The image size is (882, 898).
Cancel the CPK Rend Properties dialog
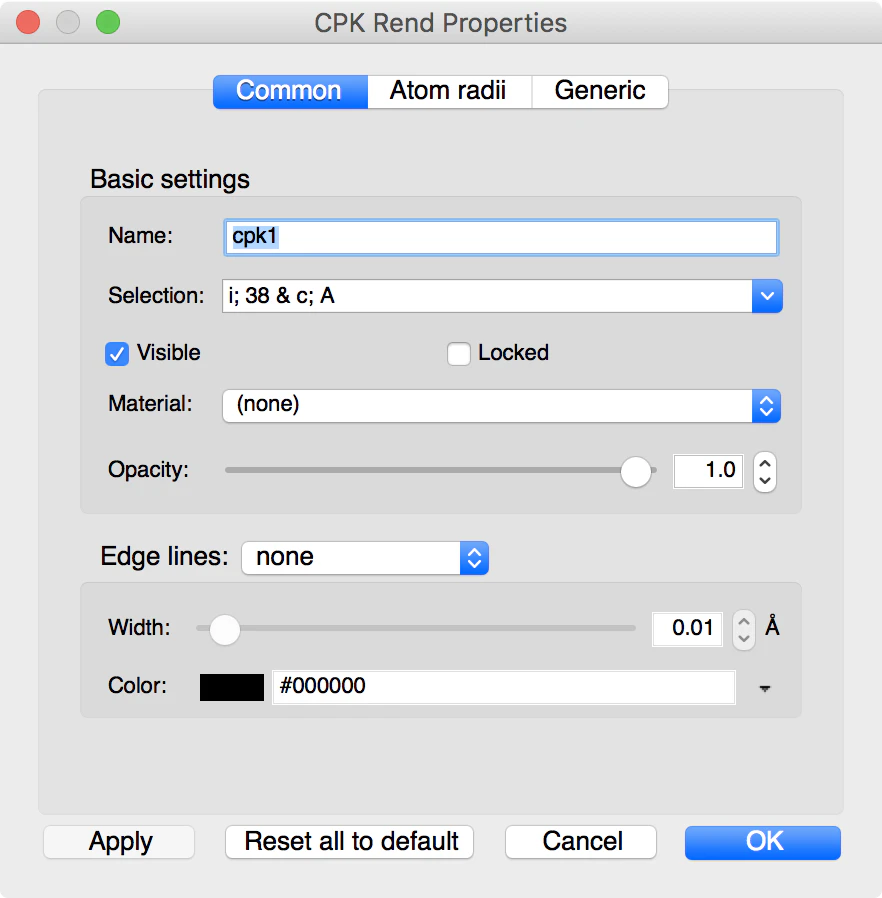tap(581, 842)
